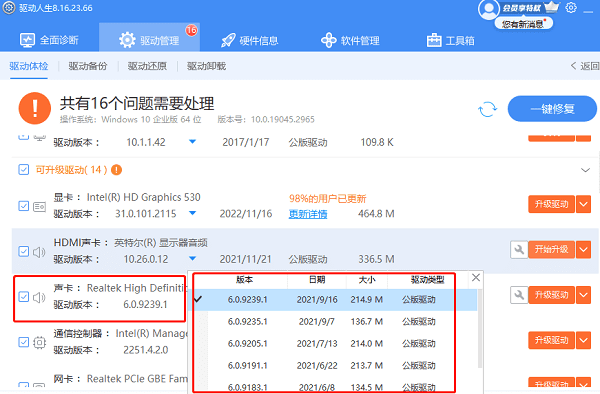Switch to the 全面诊断 tab
Screen dimensions: 600x394
49,40
